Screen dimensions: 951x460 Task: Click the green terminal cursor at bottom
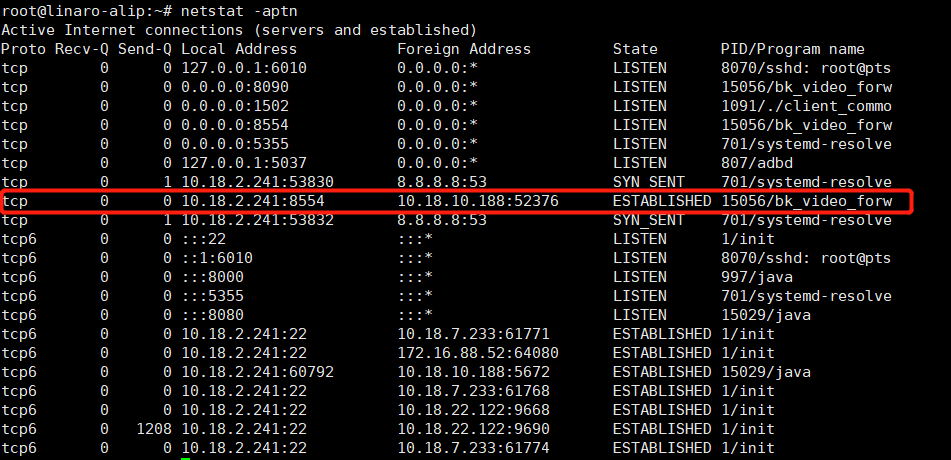[x=186, y=458]
